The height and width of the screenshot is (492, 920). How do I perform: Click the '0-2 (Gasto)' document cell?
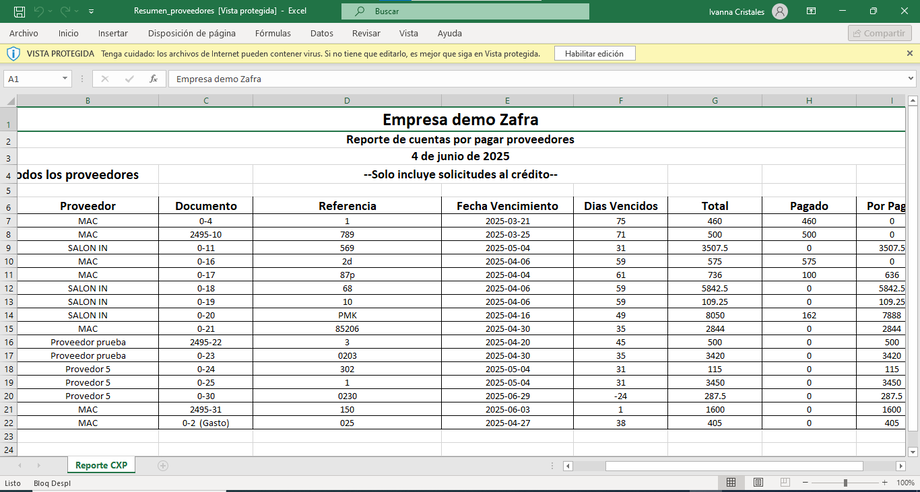click(206, 423)
